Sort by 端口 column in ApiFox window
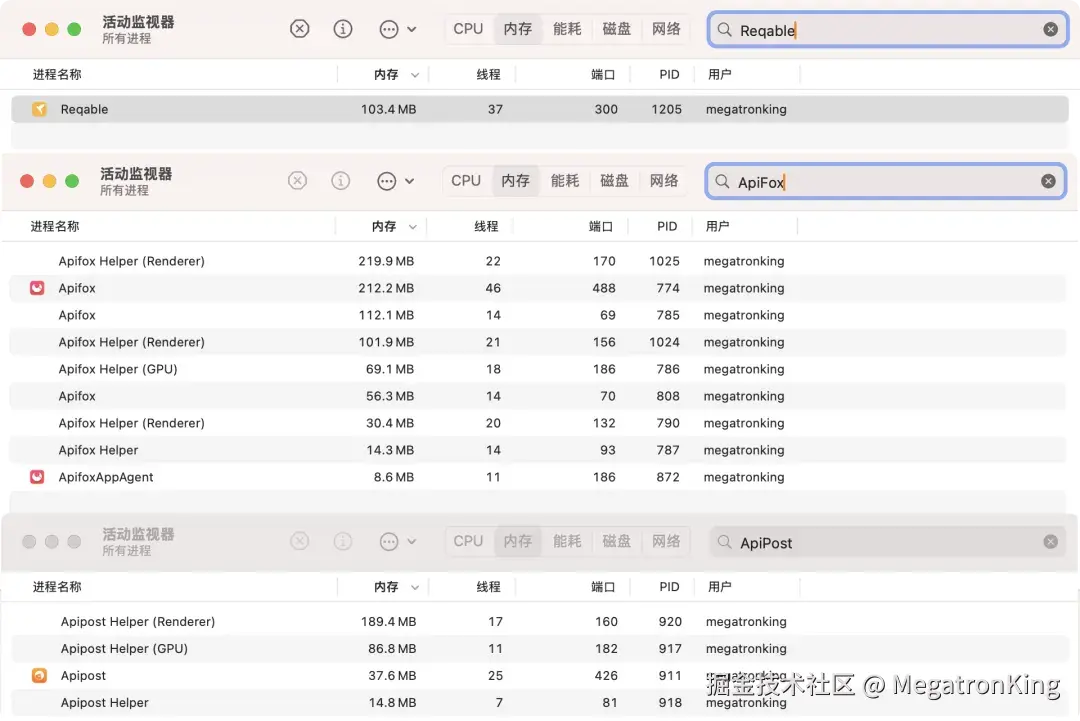1080x721 pixels. click(x=601, y=227)
